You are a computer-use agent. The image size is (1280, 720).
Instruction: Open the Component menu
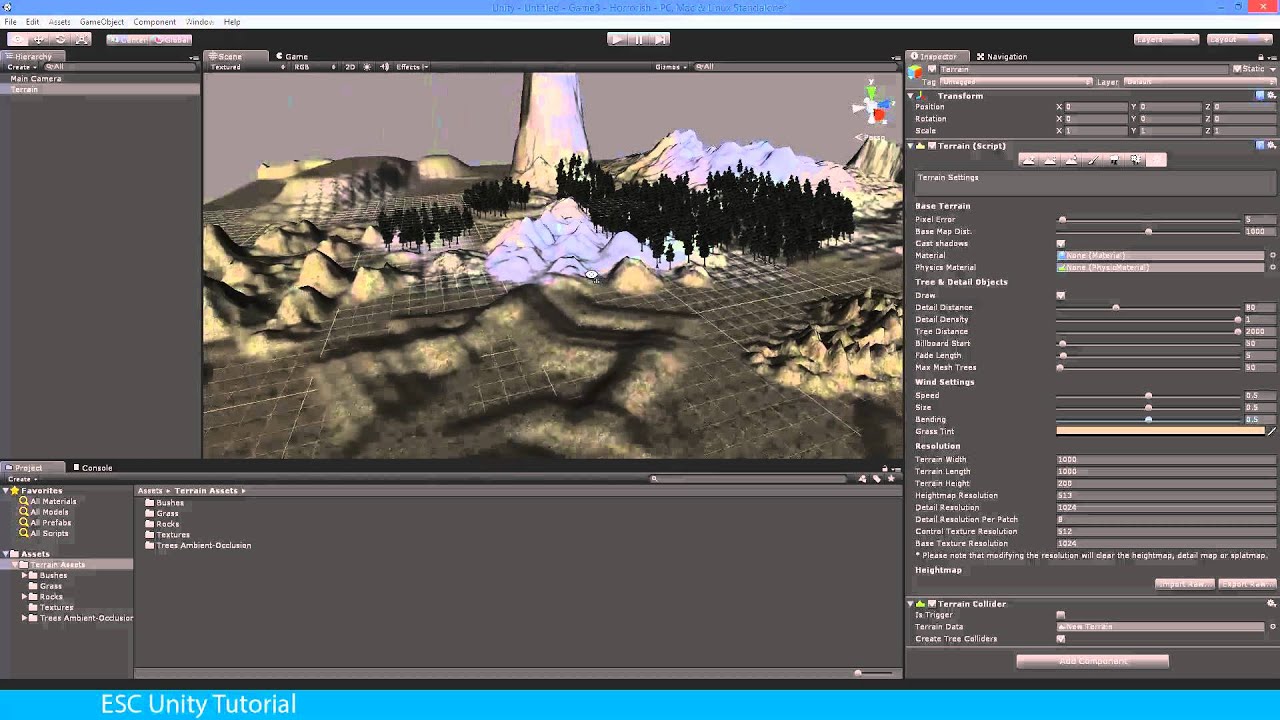point(154,22)
